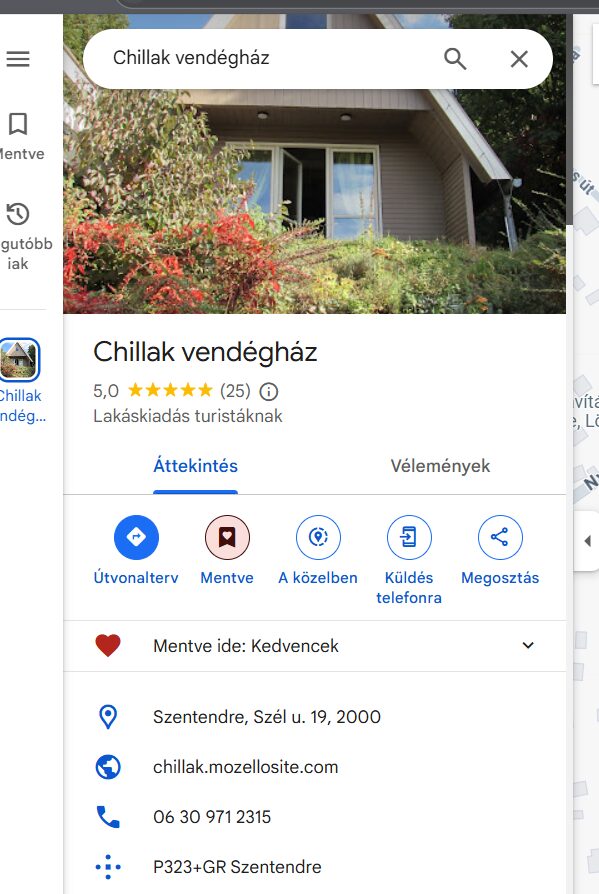Clear the search with X icon
Viewport: 599px width, 894px height.
pyautogui.click(x=519, y=59)
